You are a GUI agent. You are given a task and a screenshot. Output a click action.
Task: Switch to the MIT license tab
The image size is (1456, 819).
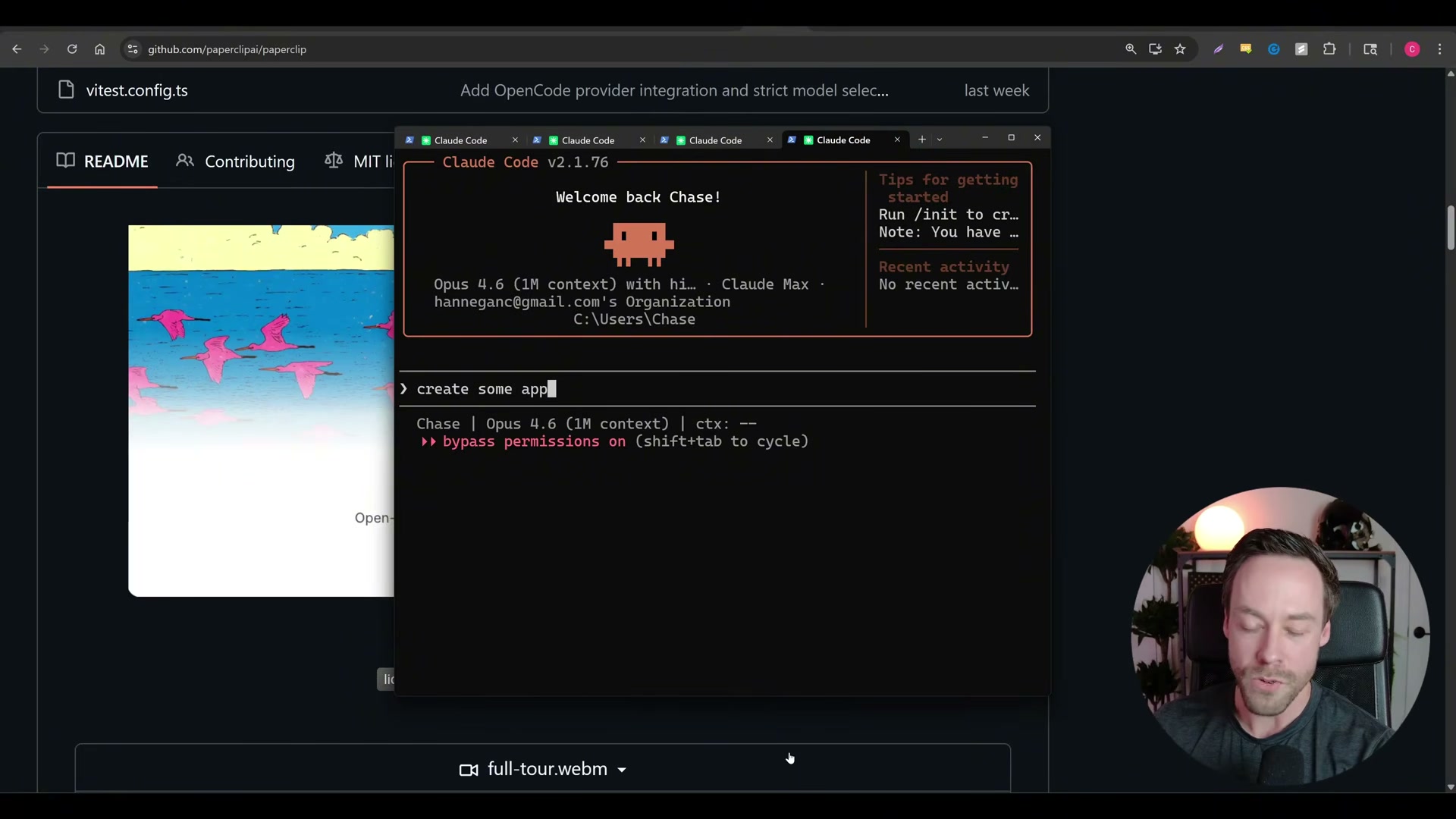[359, 162]
